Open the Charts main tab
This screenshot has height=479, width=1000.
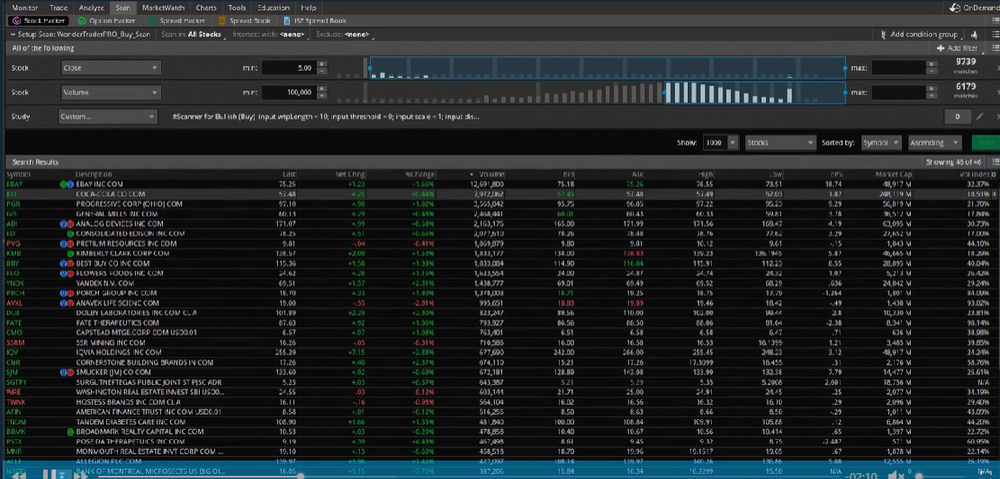206,8
